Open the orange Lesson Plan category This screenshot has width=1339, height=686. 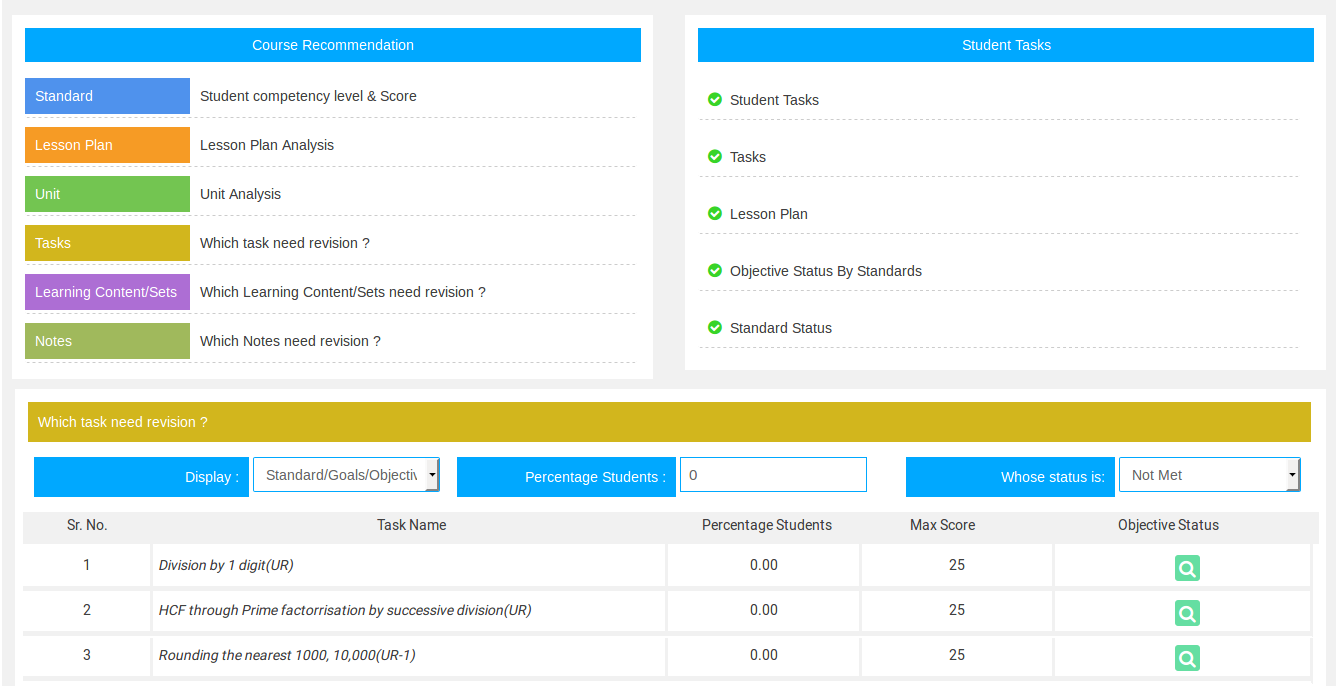point(107,145)
